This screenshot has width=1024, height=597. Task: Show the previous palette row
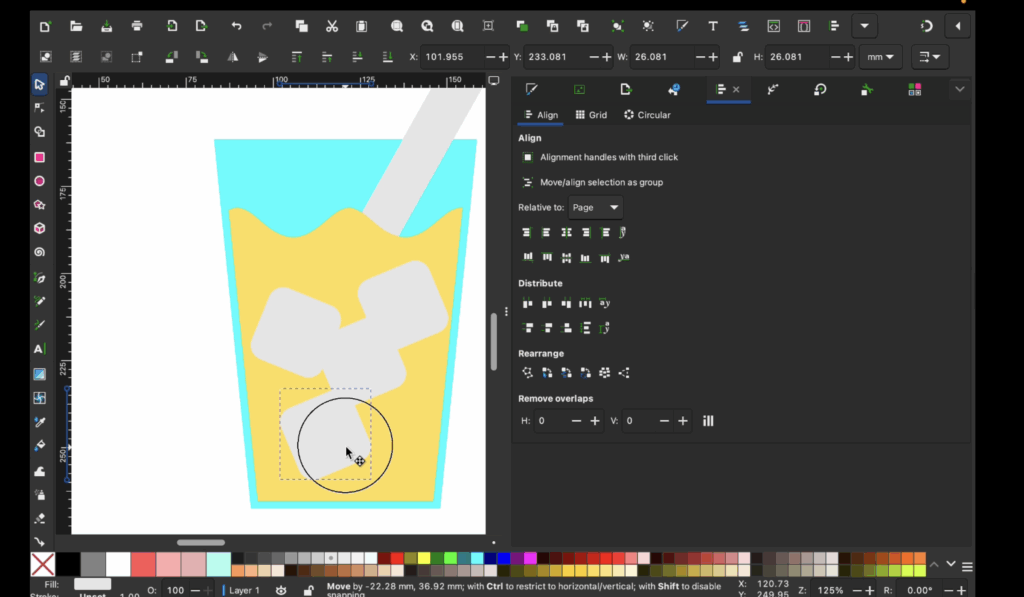click(934, 565)
